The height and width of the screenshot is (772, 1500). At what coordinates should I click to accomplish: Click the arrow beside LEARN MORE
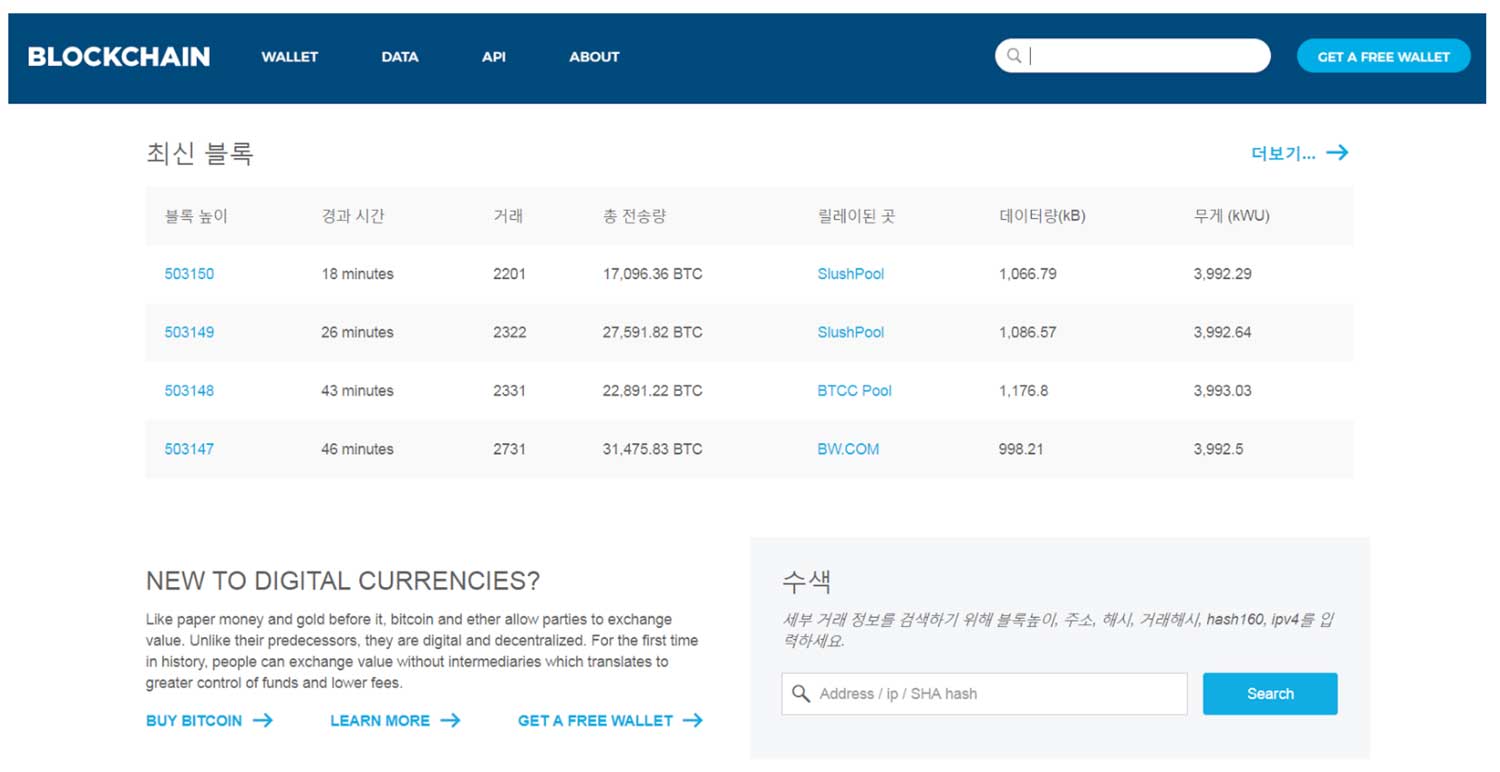click(450, 720)
